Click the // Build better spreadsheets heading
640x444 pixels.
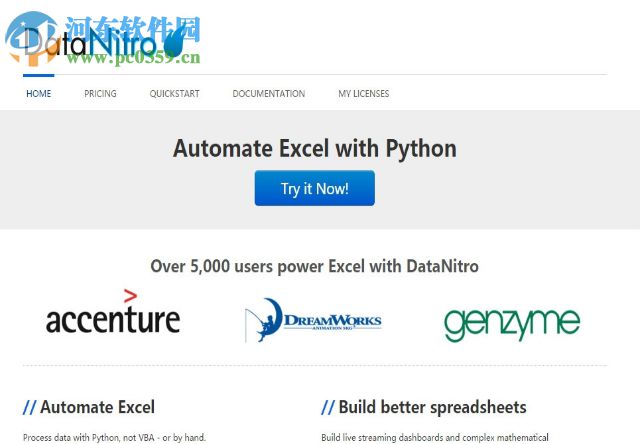click(424, 407)
